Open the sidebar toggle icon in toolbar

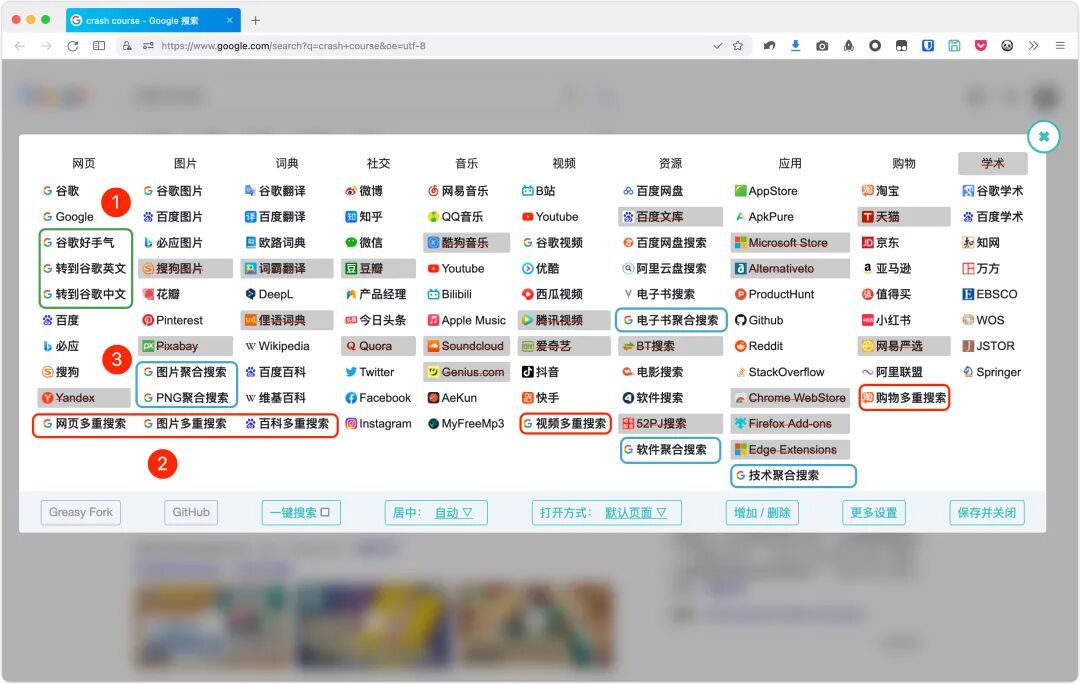tap(99, 45)
